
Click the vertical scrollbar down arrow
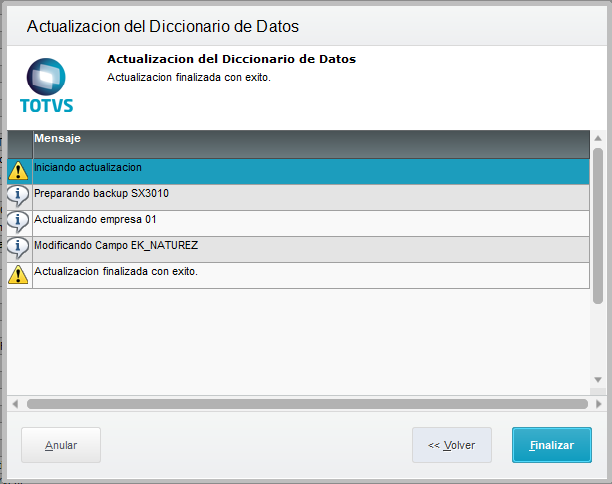(x=598, y=380)
